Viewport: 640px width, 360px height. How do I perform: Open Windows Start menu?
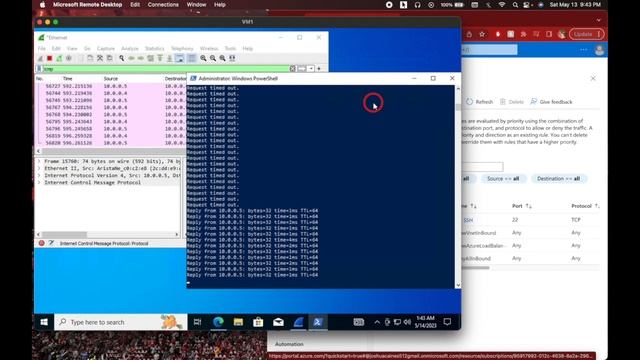(44, 322)
